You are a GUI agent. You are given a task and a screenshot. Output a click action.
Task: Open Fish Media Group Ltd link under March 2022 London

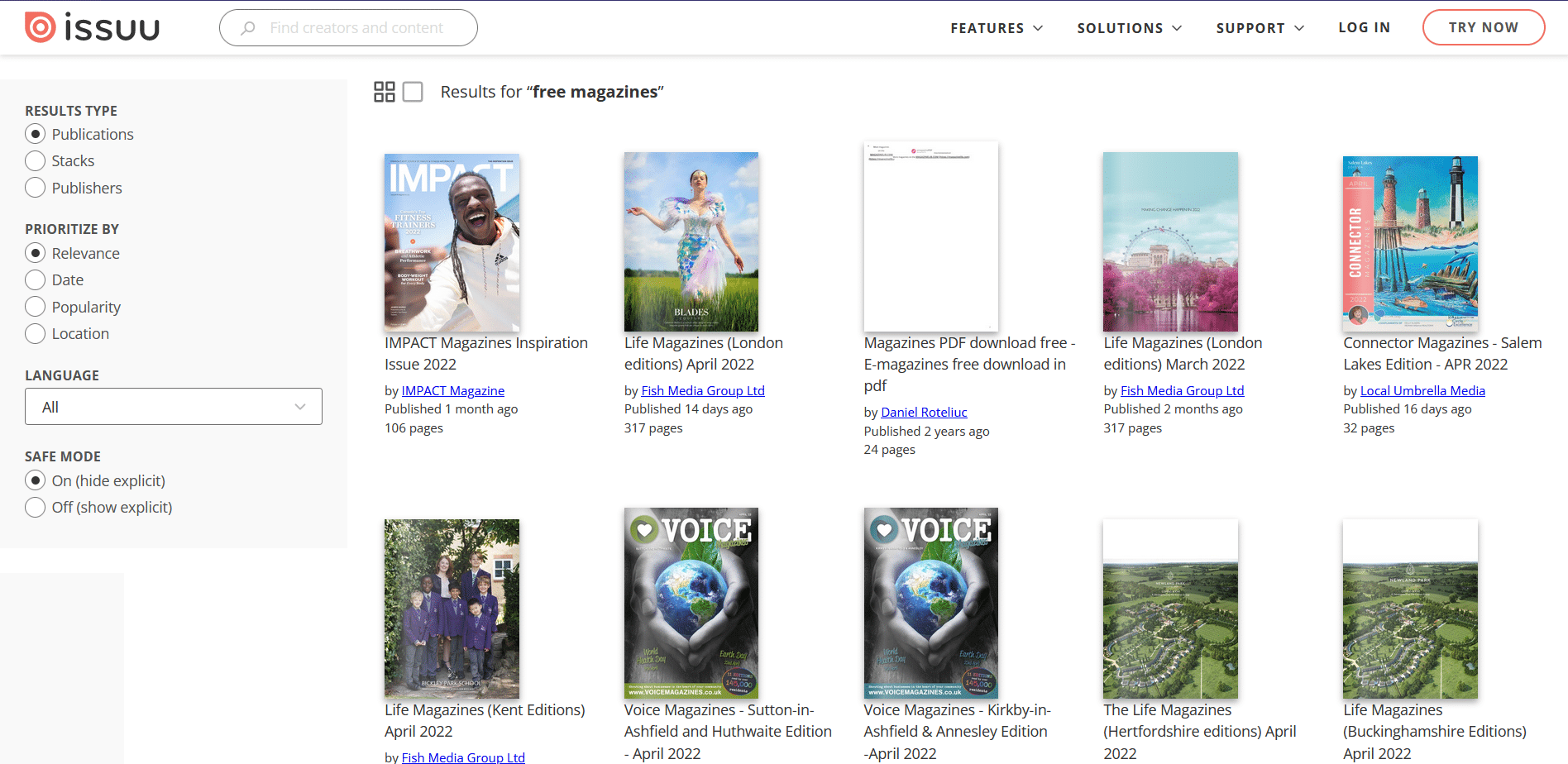(1183, 390)
